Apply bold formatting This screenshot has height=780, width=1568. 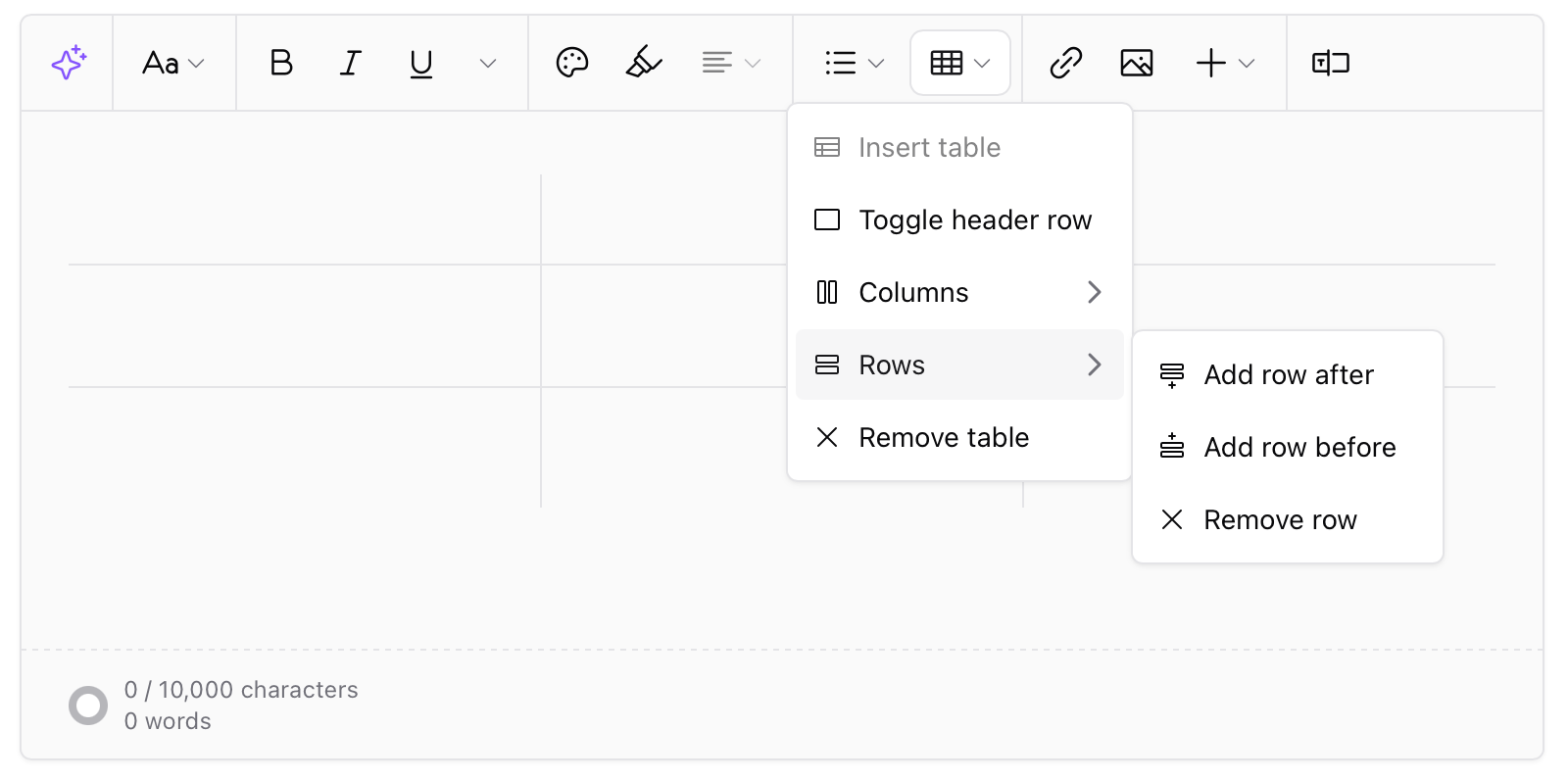(x=280, y=63)
